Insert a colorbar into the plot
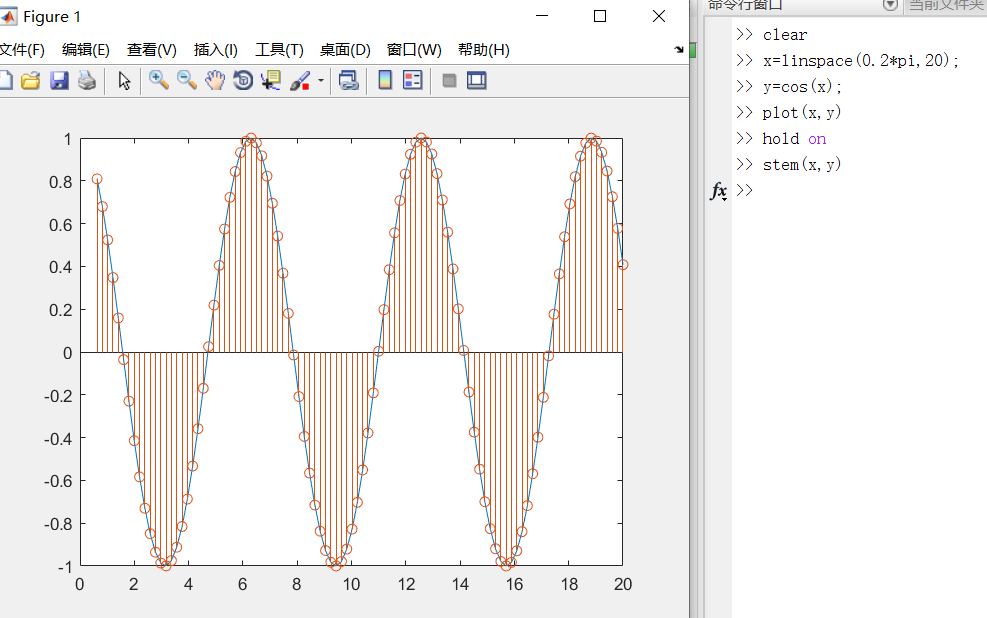Image resolution: width=987 pixels, height=618 pixels. click(385, 80)
